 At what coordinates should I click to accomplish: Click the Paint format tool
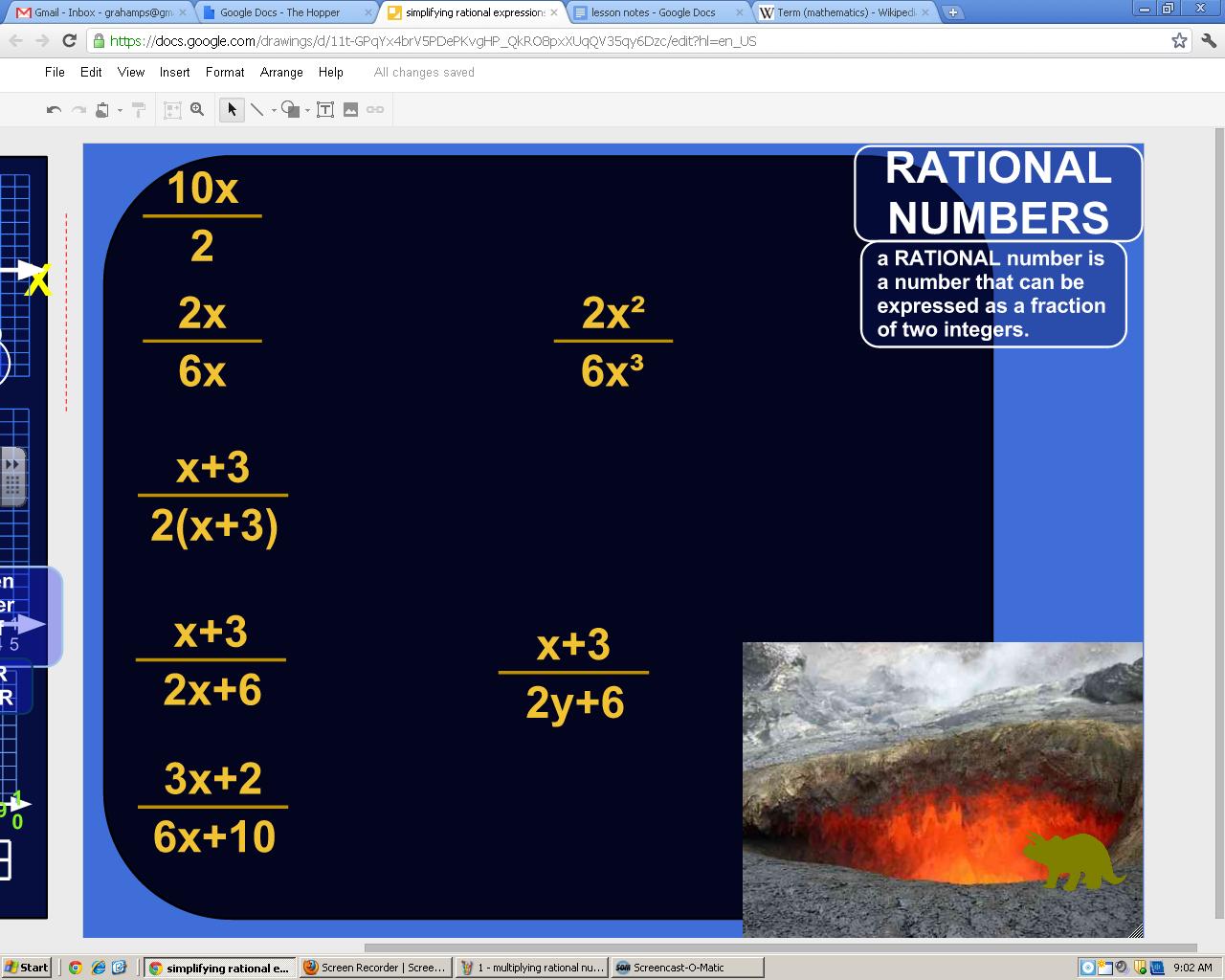click(137, 109)
